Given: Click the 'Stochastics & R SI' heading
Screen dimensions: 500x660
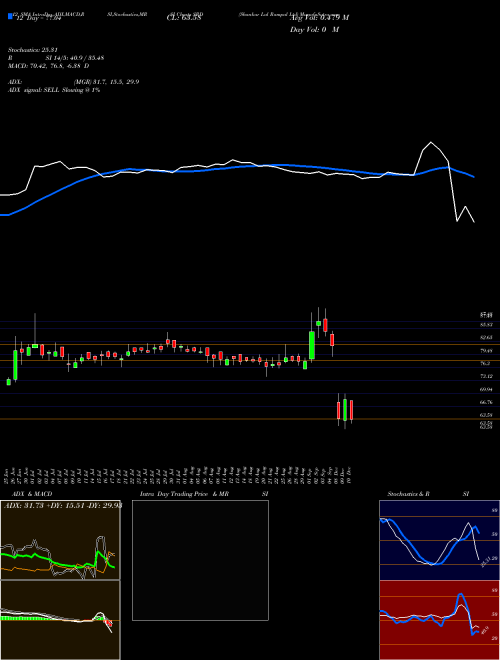Looking at the screenshot, I should (x=428, y=494).
